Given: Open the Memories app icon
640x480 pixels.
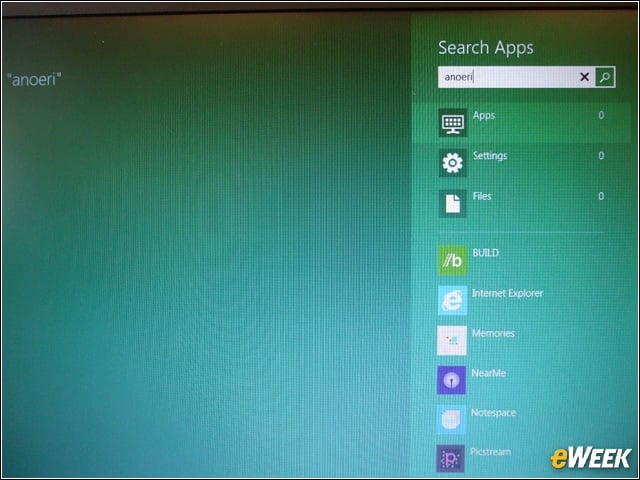Looking at the screenshot, I should tap(452, 340).
